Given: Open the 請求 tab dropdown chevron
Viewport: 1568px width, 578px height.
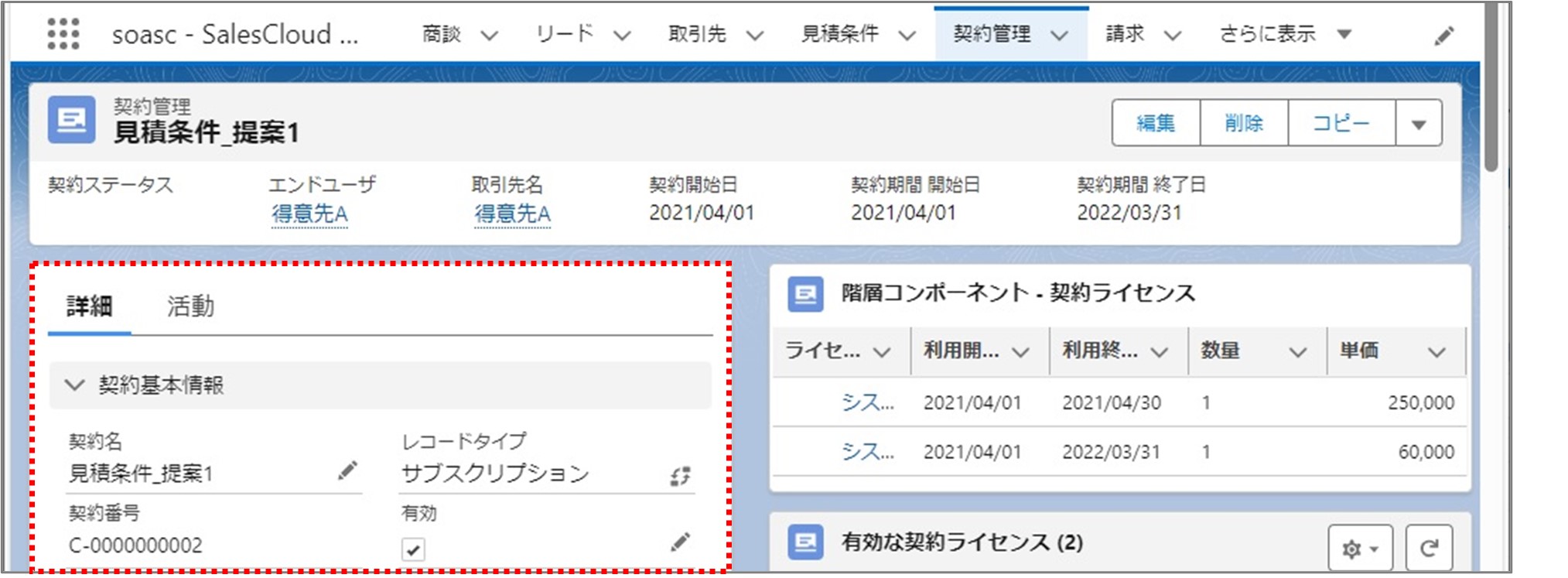Looking at the screenshot, I should (1173, 36).
